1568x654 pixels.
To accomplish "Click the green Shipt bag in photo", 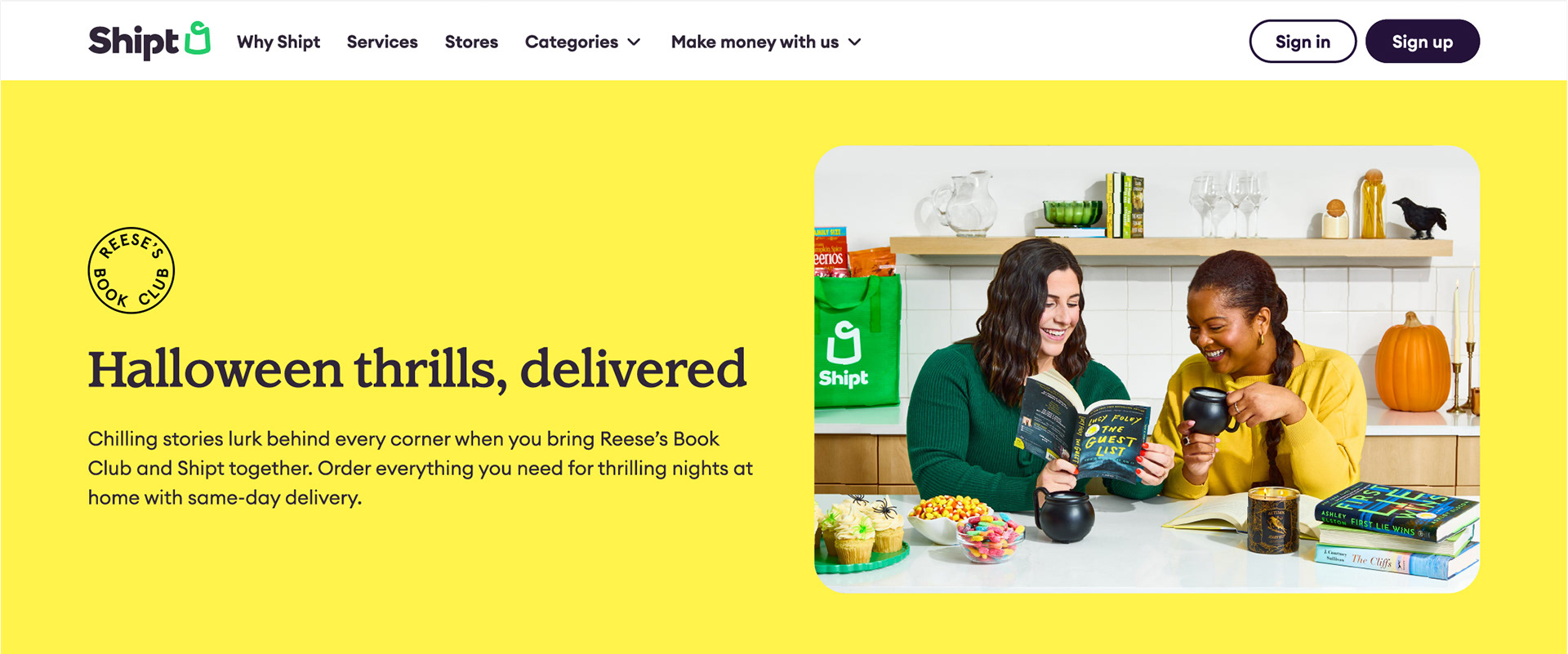I will click(856, 341).
